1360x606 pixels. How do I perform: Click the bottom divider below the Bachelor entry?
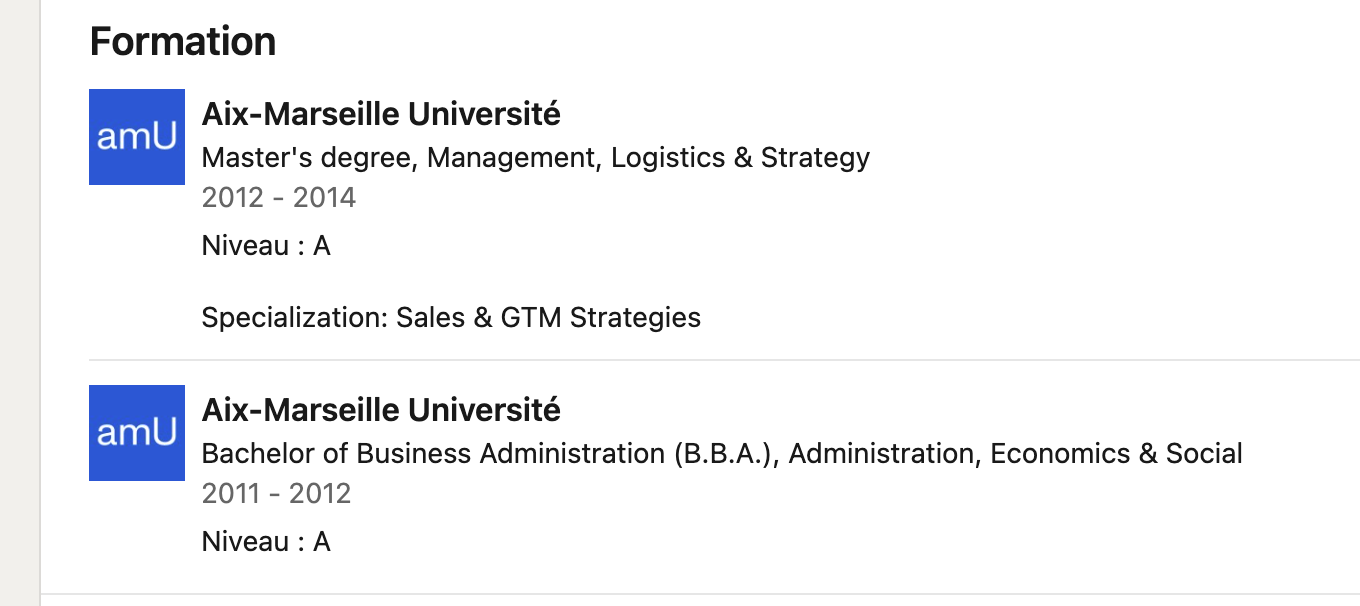pyautogui.click(x=700, y=594)
